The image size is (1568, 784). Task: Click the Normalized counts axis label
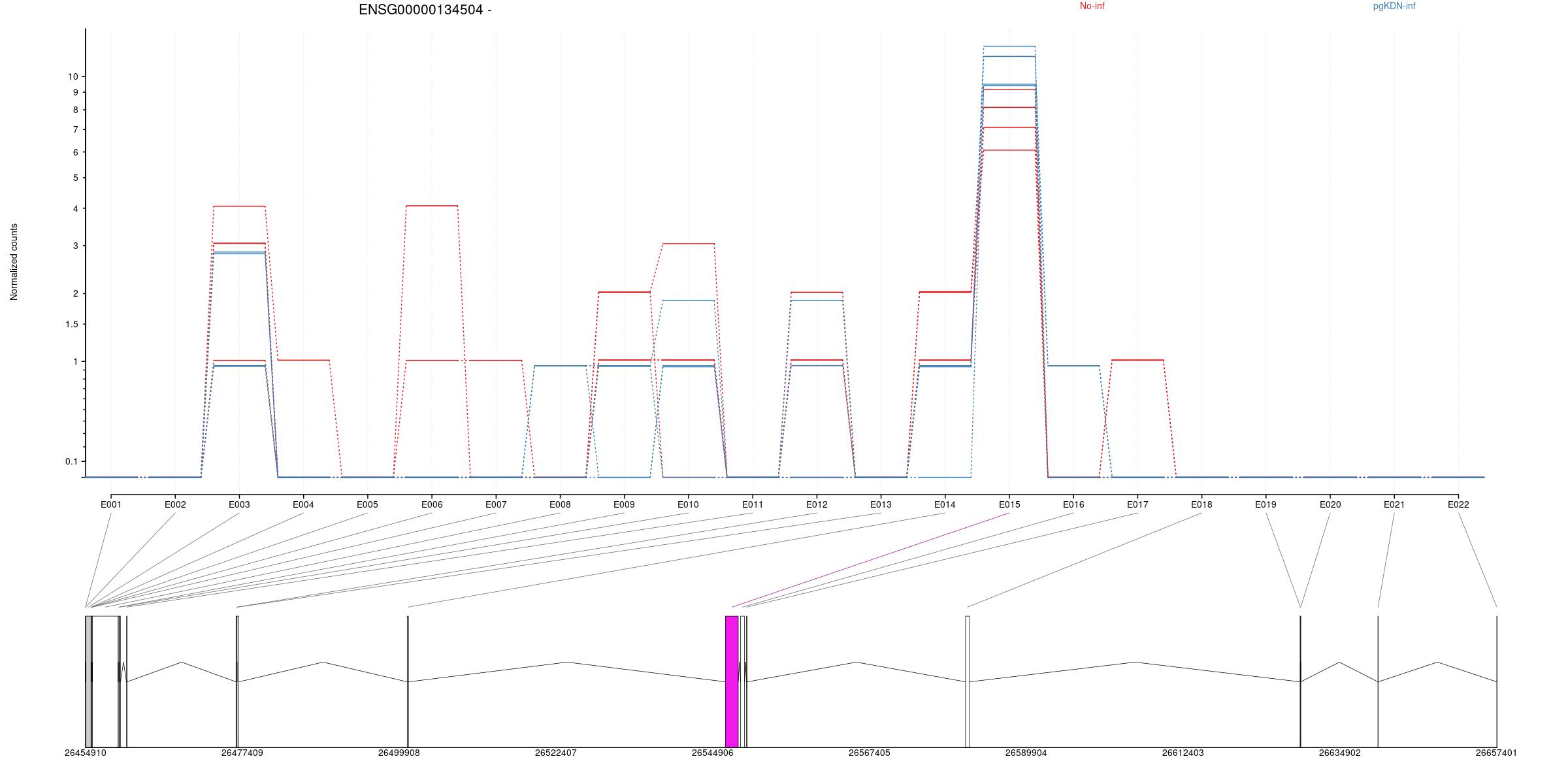coord(14,262)
